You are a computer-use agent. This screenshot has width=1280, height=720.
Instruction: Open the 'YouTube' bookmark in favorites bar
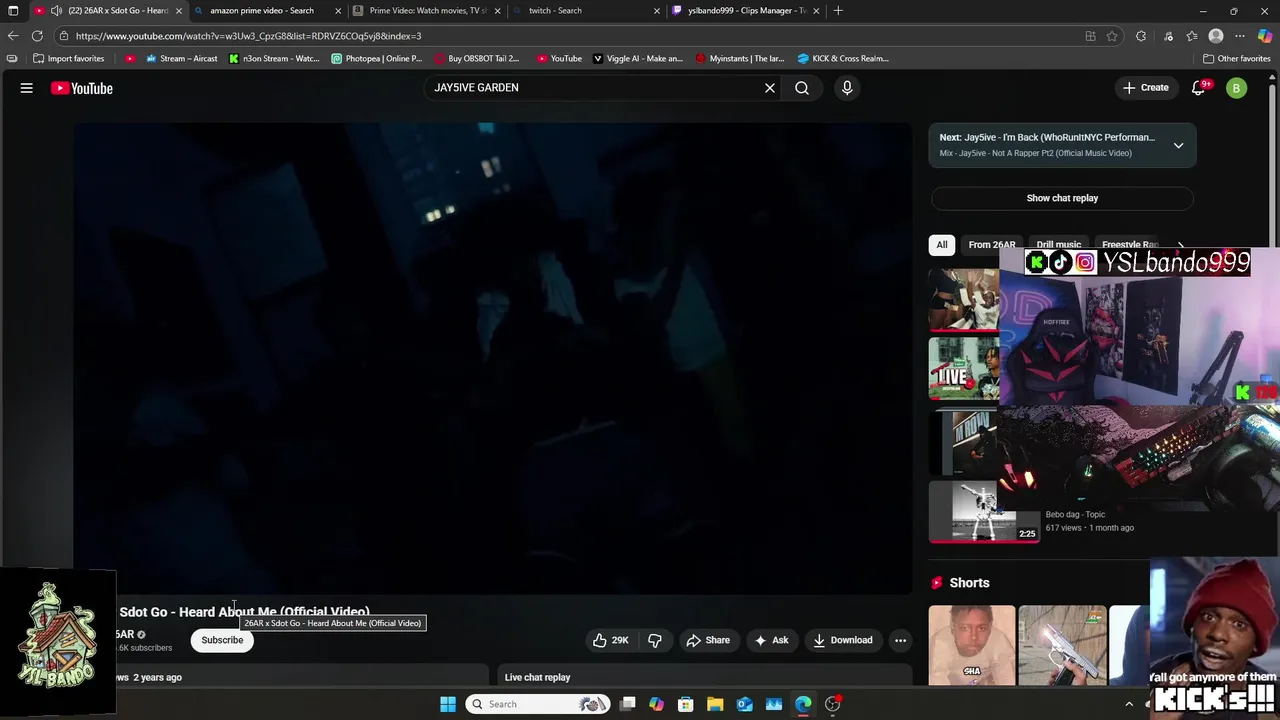(x=559, y=59)
